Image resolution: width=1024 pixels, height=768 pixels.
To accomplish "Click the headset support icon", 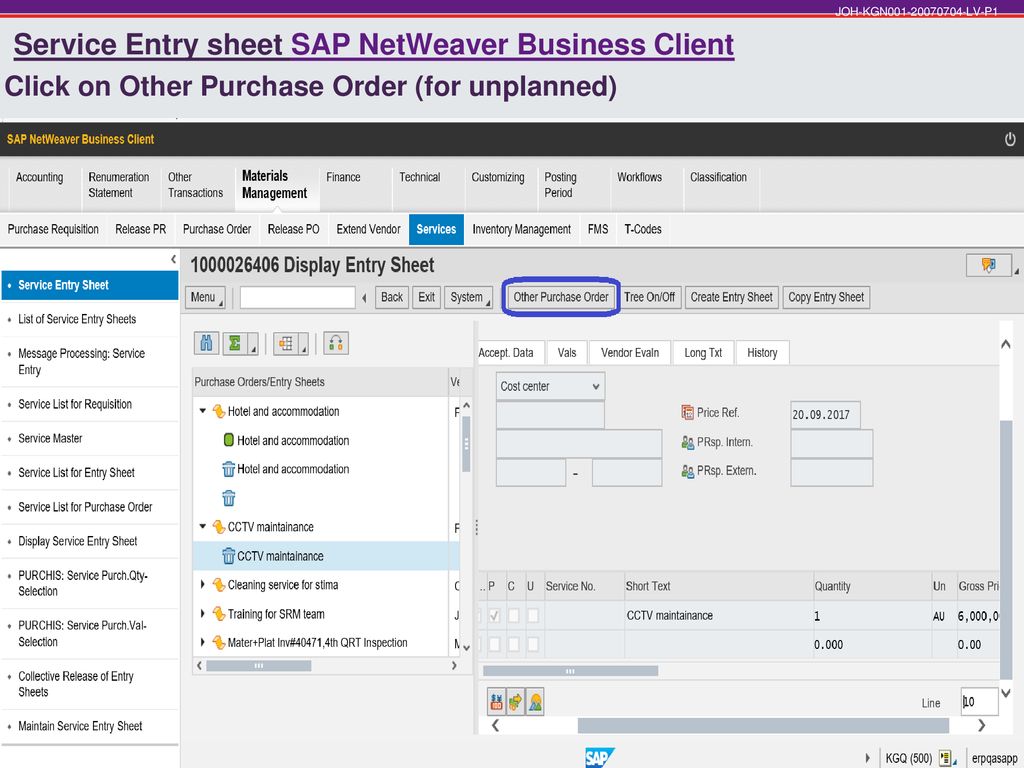I will 336,343.
